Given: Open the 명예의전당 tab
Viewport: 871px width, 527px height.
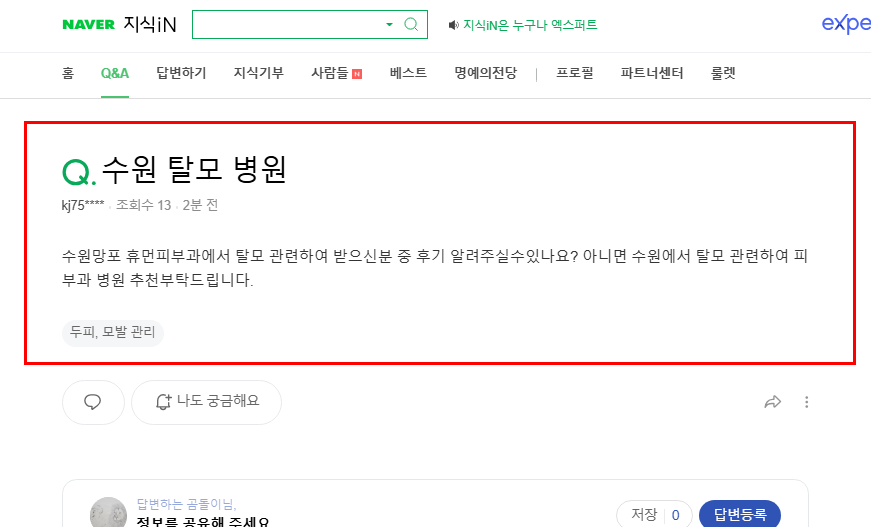Looking at the screenshot, I should 485,73.
